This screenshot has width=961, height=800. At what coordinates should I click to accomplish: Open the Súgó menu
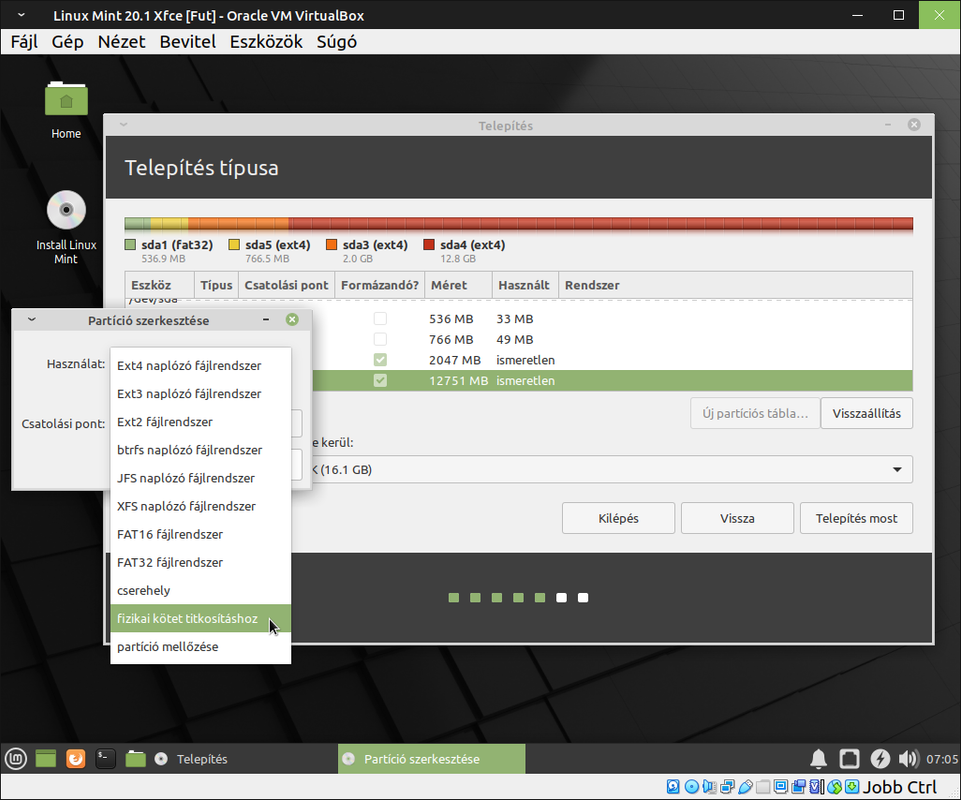(x=336, y=42)
